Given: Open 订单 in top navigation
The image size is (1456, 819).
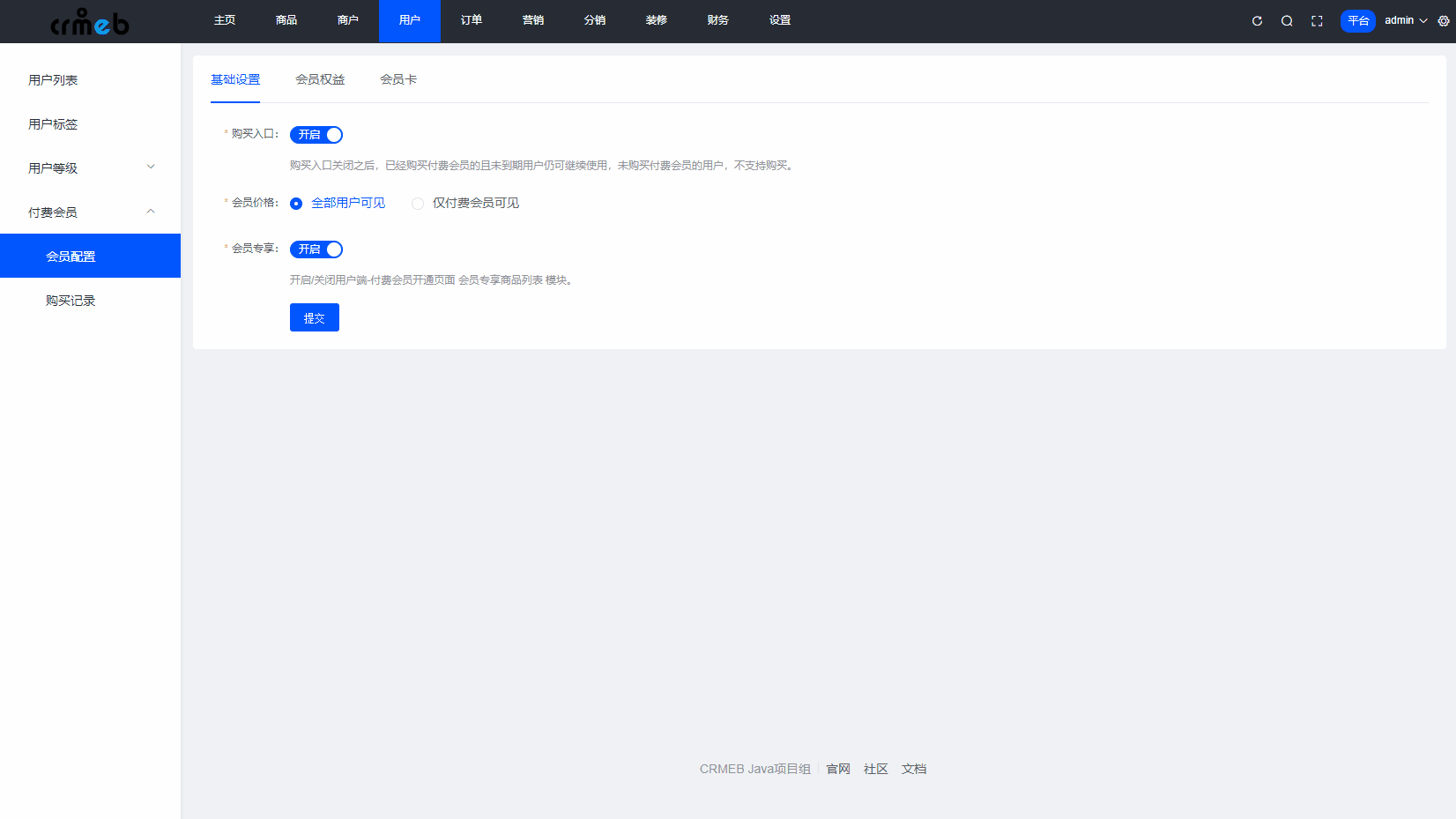Looking at the screenshot, I should [x=472, y=20].
